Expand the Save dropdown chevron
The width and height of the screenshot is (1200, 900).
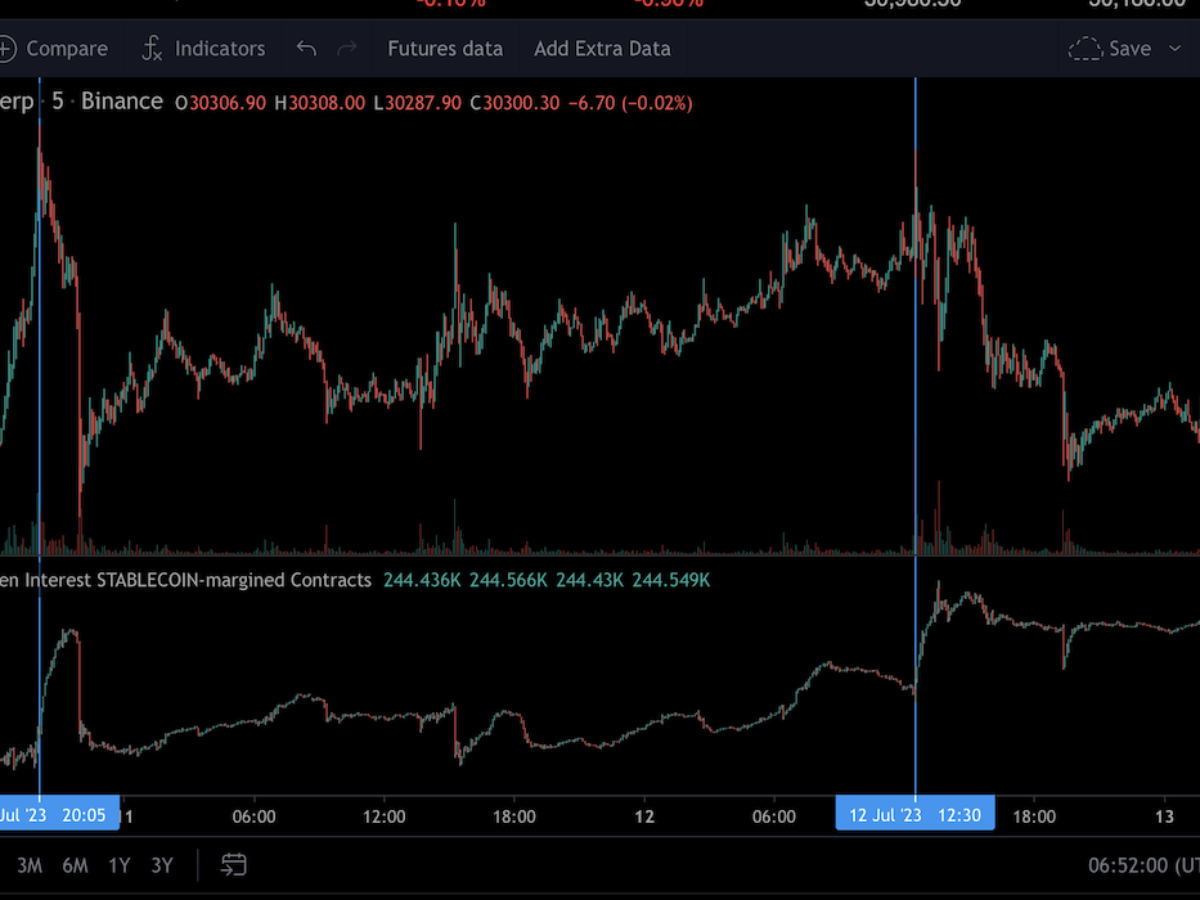click(x=1175, y=48)
